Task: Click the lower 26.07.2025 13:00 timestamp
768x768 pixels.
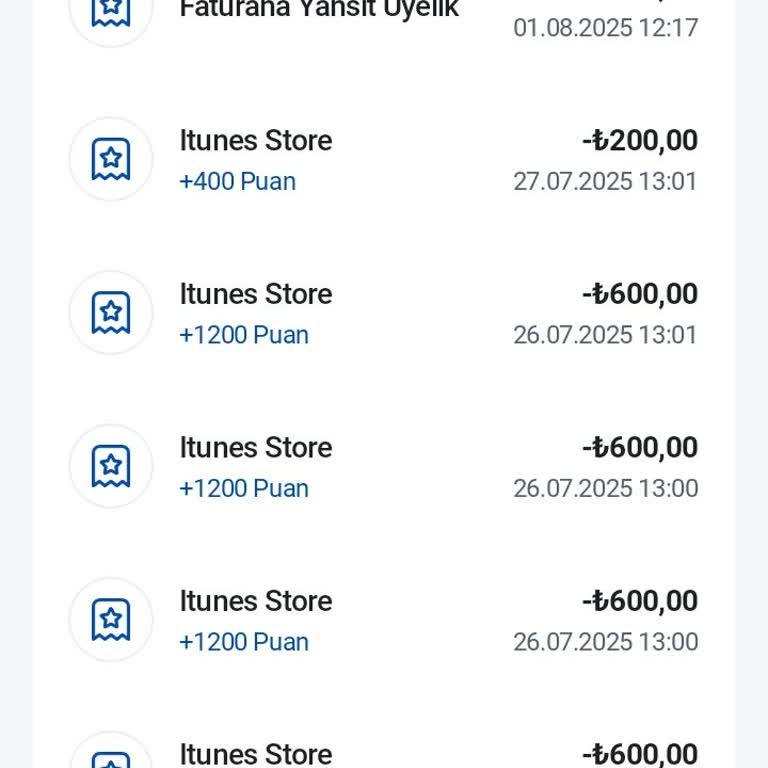Action: [605, 642]
